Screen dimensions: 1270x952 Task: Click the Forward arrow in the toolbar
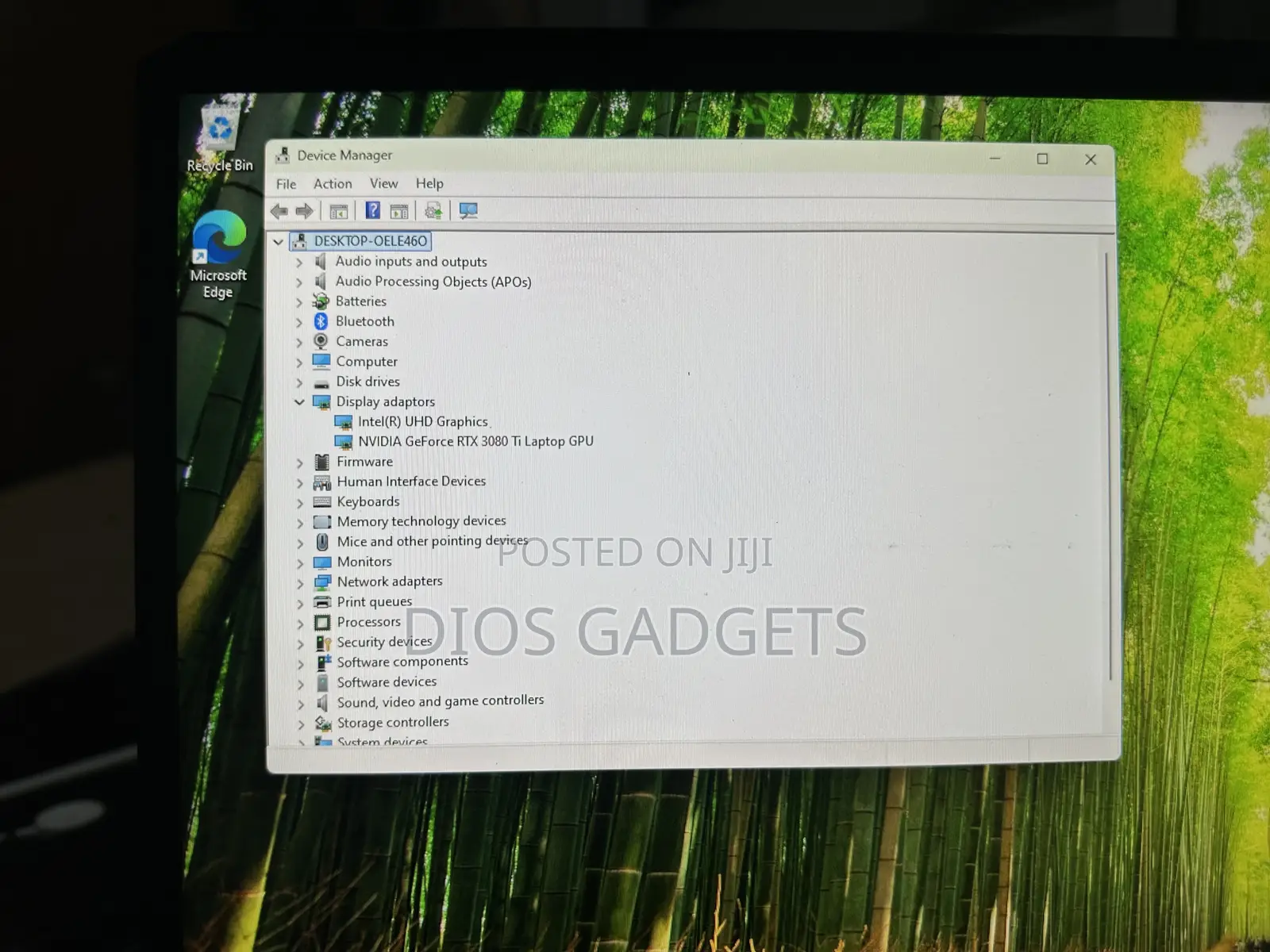click(304, 211)
